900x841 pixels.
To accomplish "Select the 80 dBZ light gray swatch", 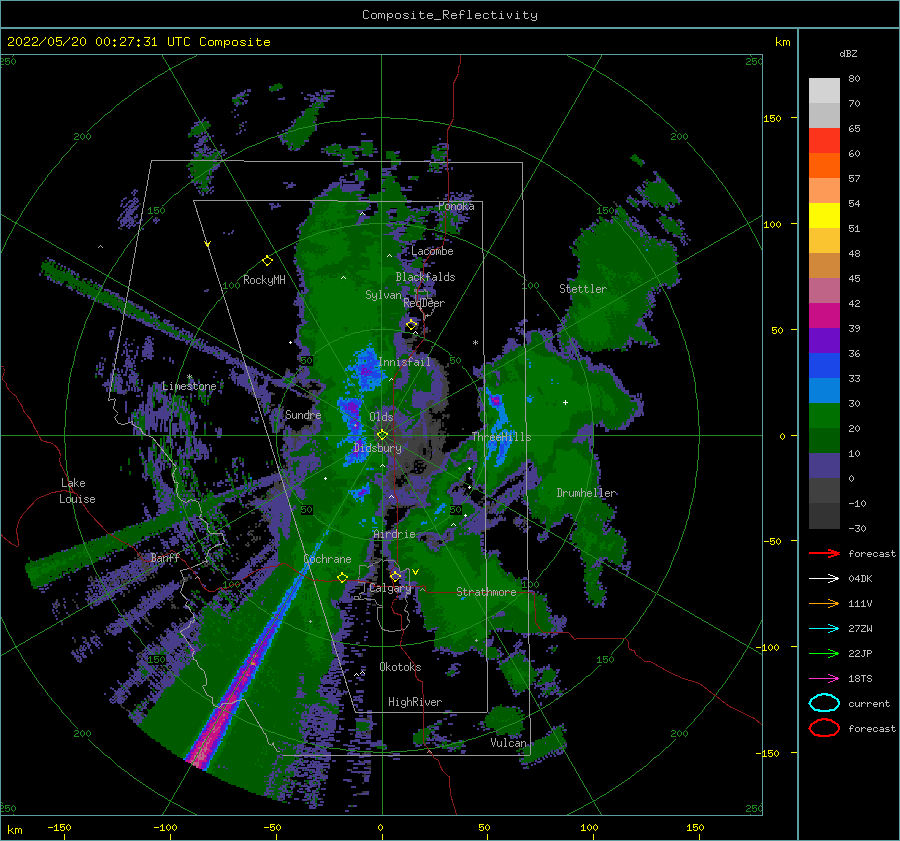I will [x=824, y=91].
